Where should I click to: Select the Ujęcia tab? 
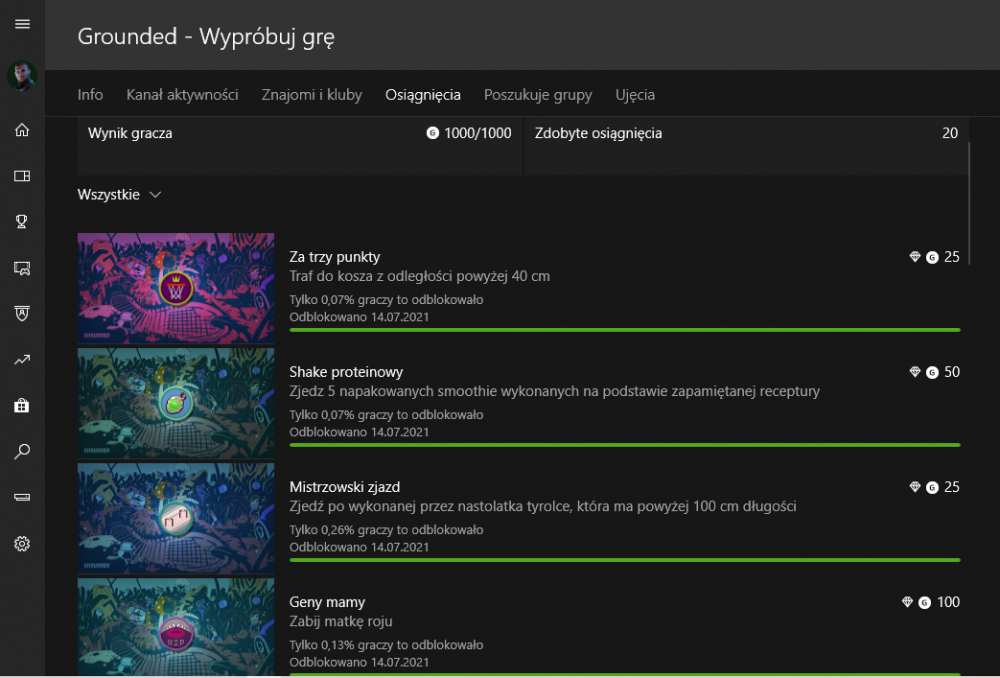click(635, 95)
